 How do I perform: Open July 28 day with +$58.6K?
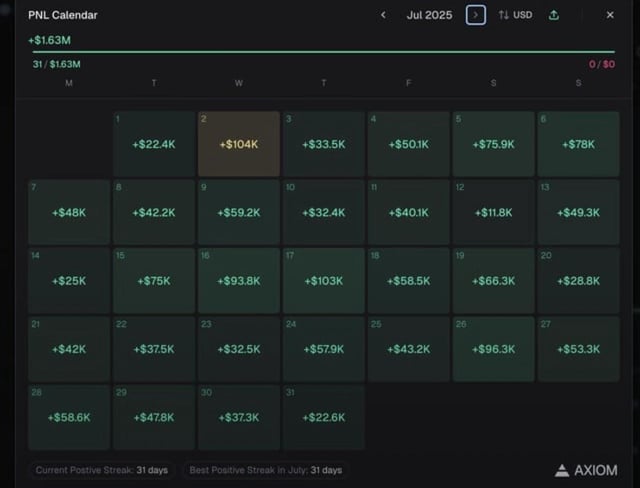click(x=69, y=417)
